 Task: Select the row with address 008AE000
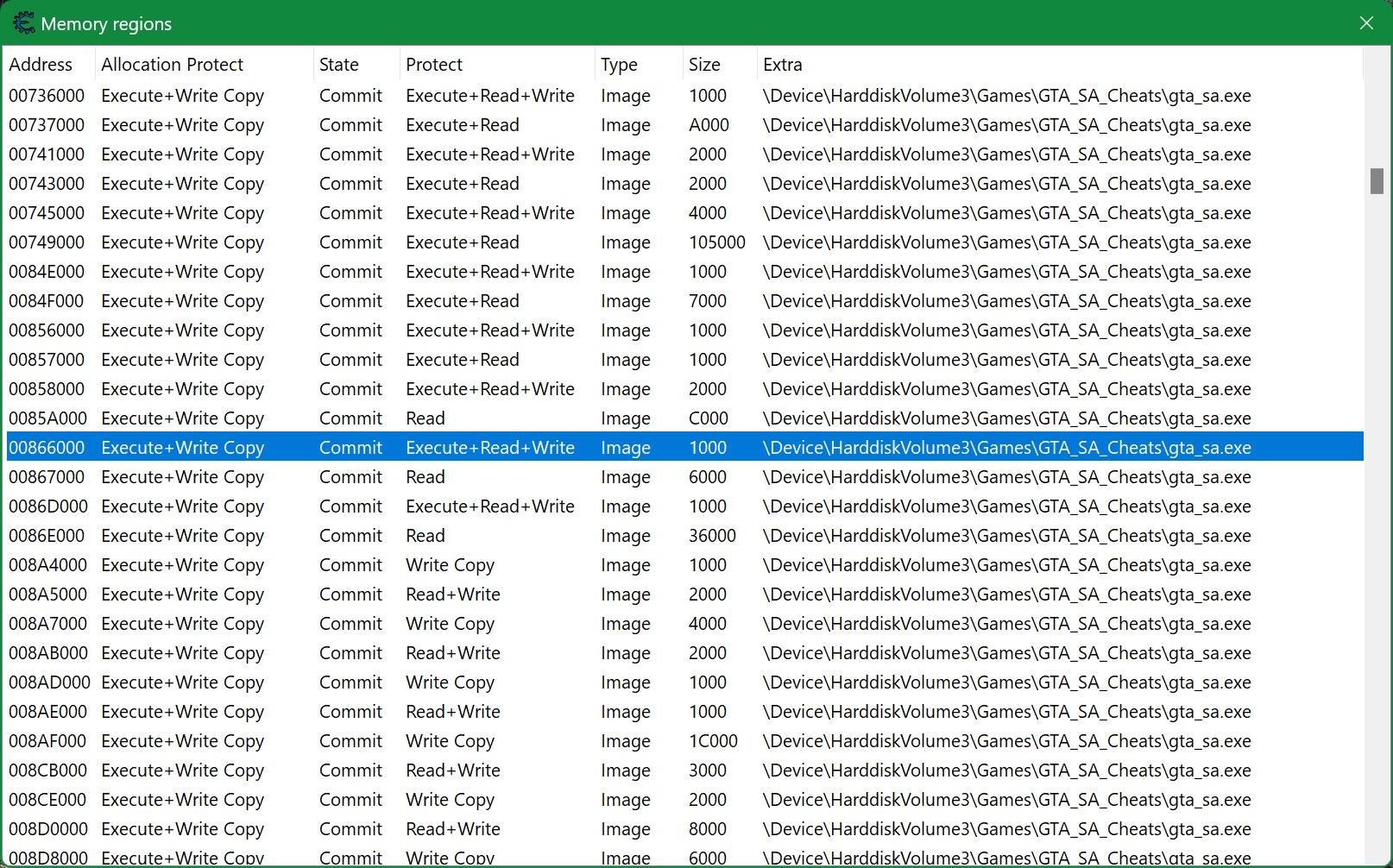[x=685, y=712]
